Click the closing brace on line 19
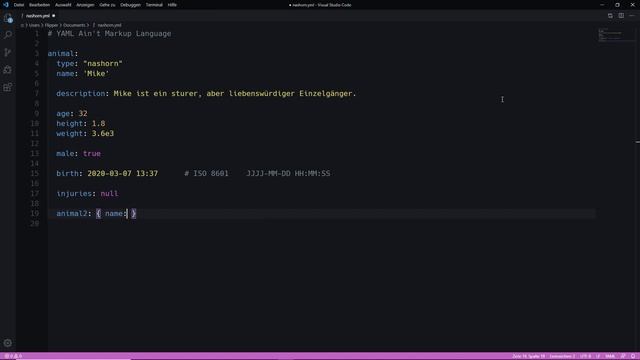The image size is (640, 360). click(x=133, y=213)
